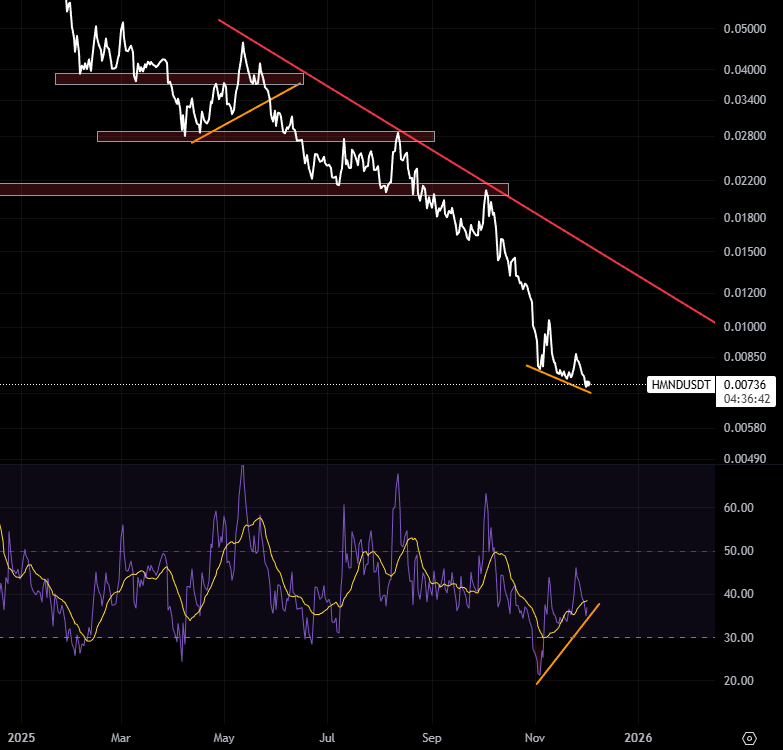This screenshot has height=750, width=783.
Task: Select the resistance zone rectangle near 0.04000
Action: [179, 79]
